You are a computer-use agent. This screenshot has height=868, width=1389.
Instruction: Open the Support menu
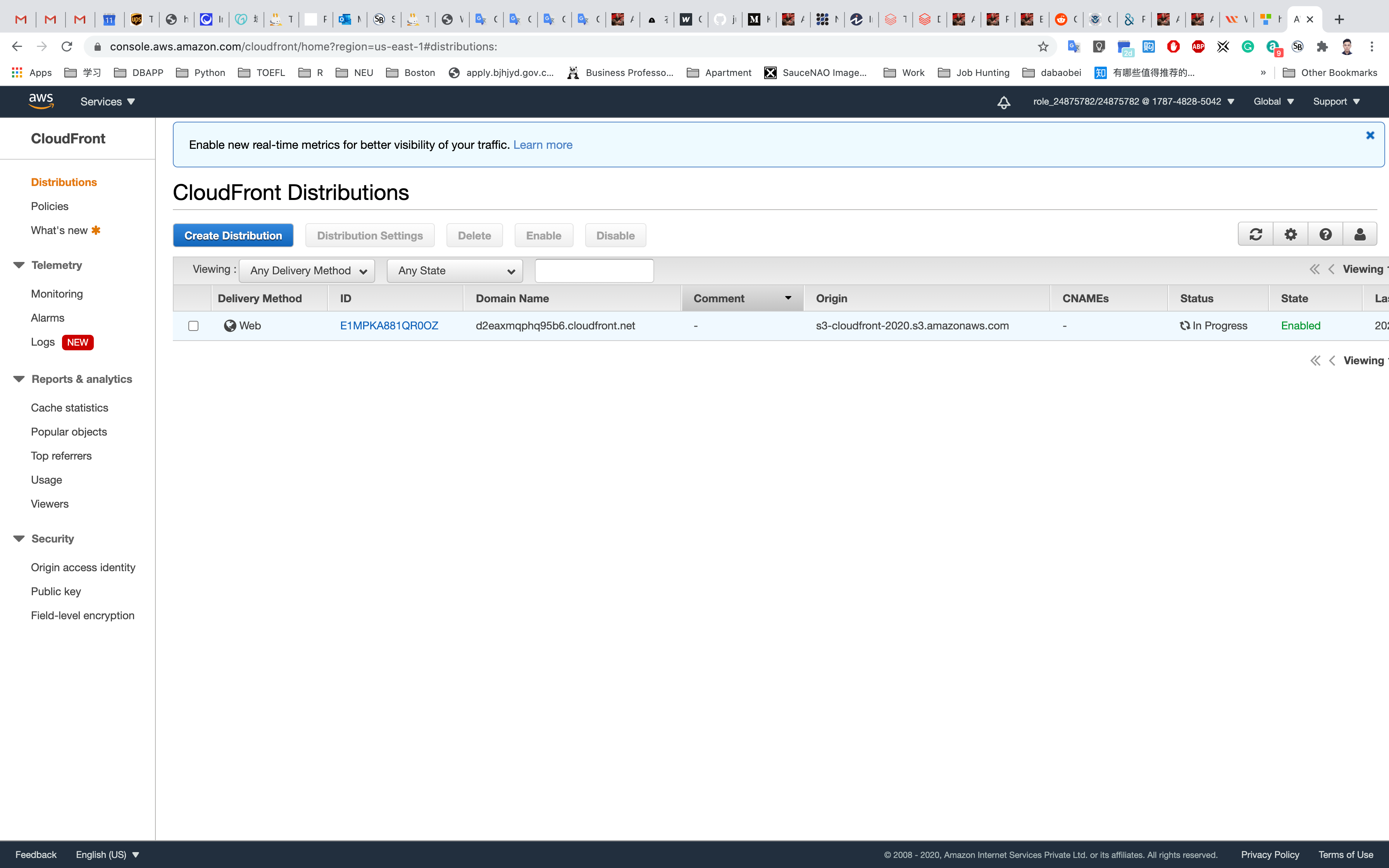coord(1336,102)
